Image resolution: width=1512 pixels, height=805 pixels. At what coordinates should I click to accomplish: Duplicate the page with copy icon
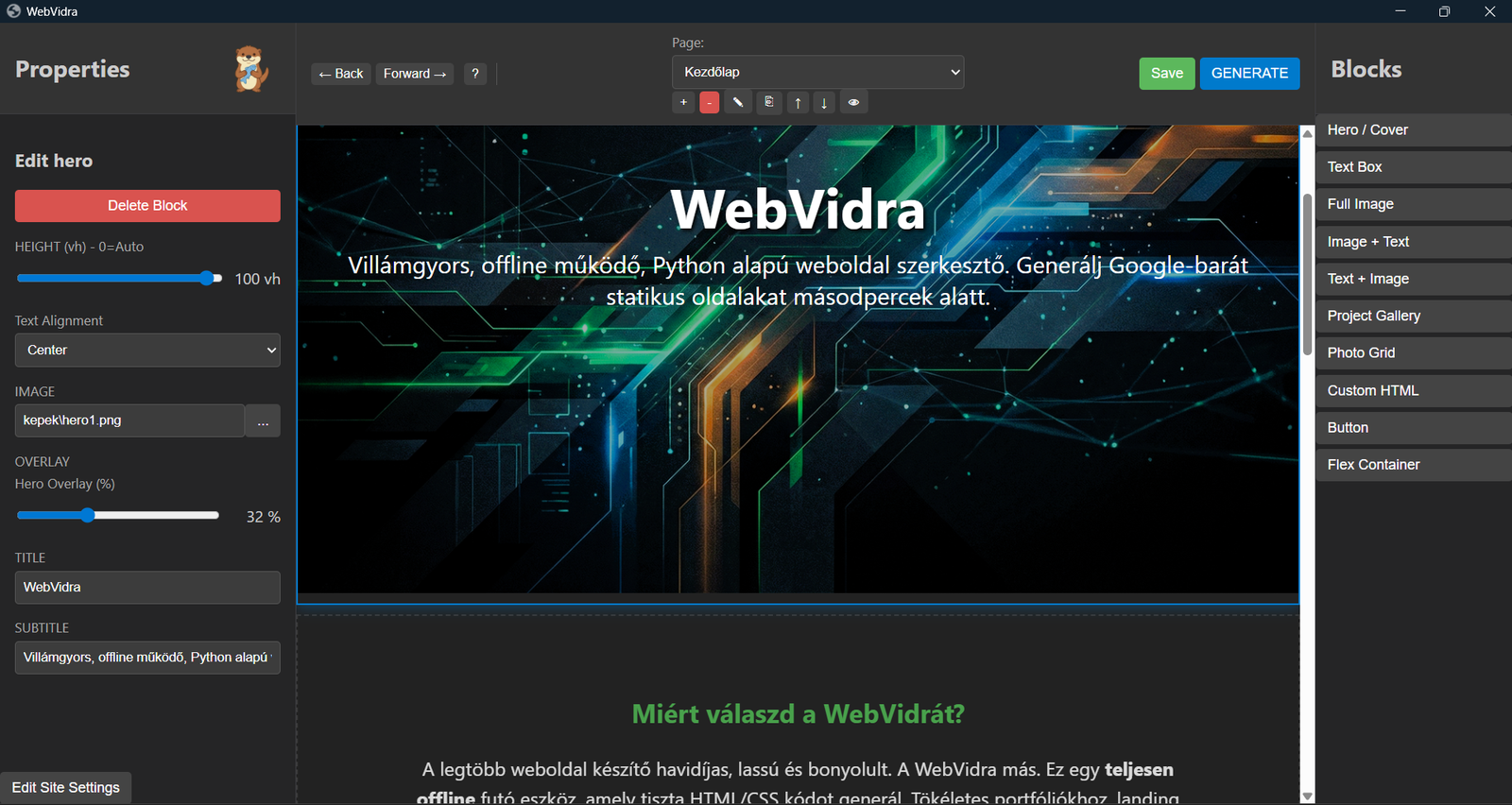[769, 102]
